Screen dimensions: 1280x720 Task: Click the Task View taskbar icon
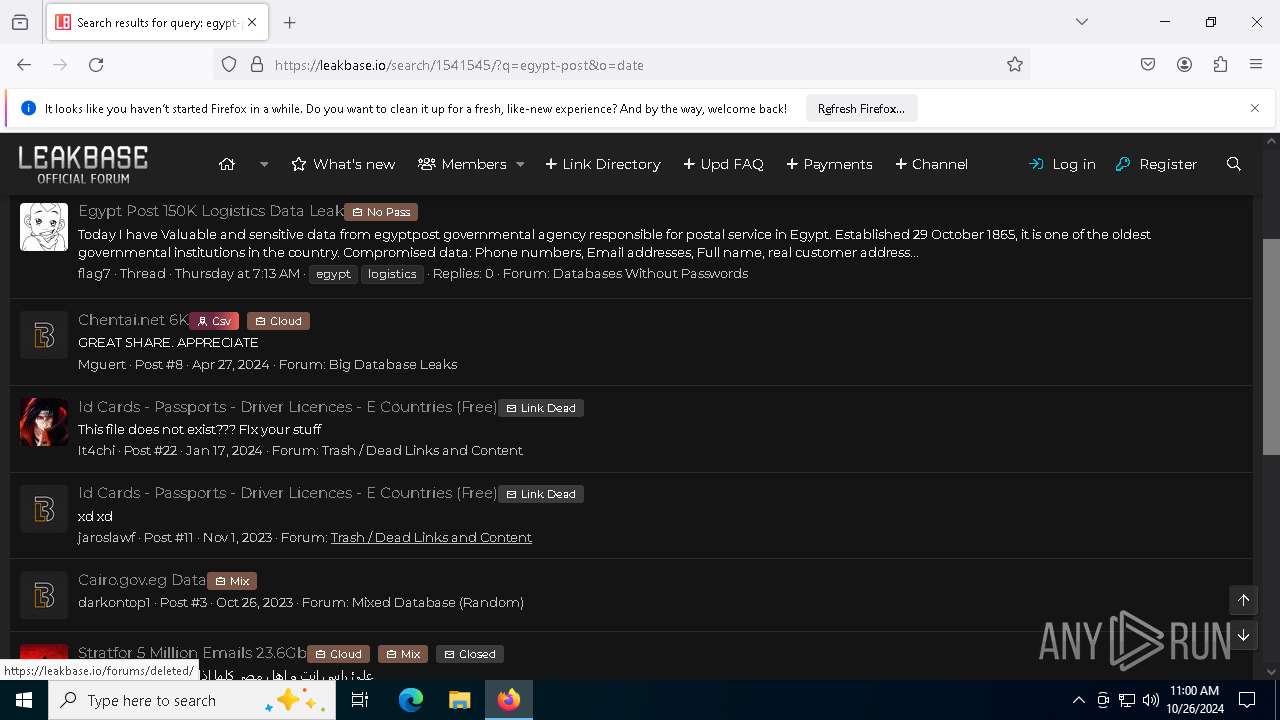click(x=360, y=701)
